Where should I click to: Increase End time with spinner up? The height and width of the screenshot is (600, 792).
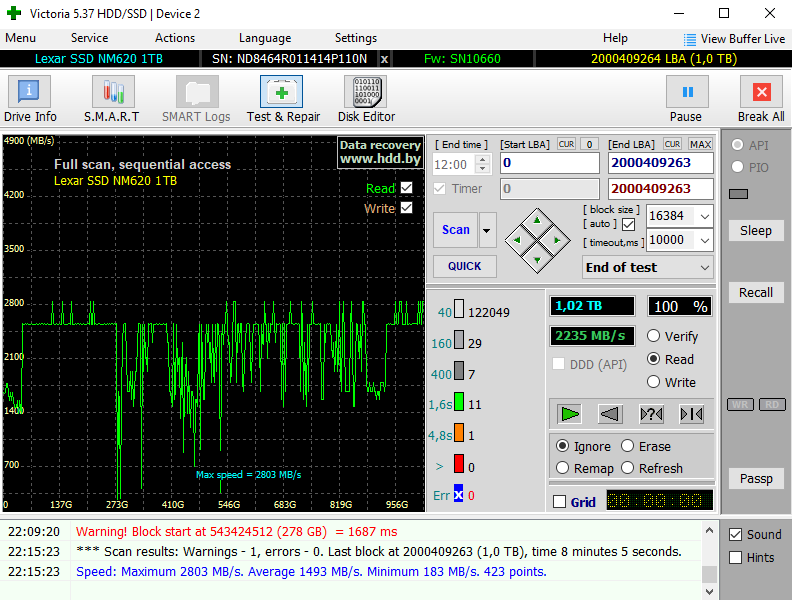(483, 159)
